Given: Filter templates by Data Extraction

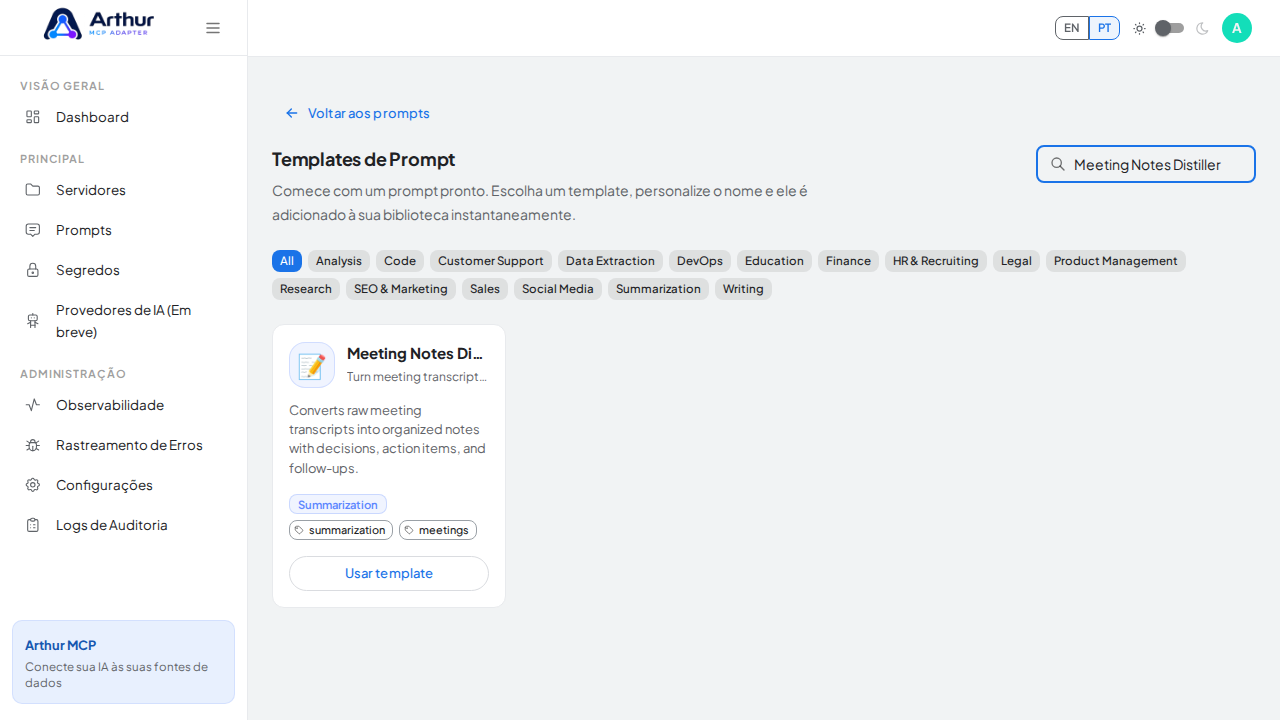Looking at the screenshot, I should tap(610, 261).
